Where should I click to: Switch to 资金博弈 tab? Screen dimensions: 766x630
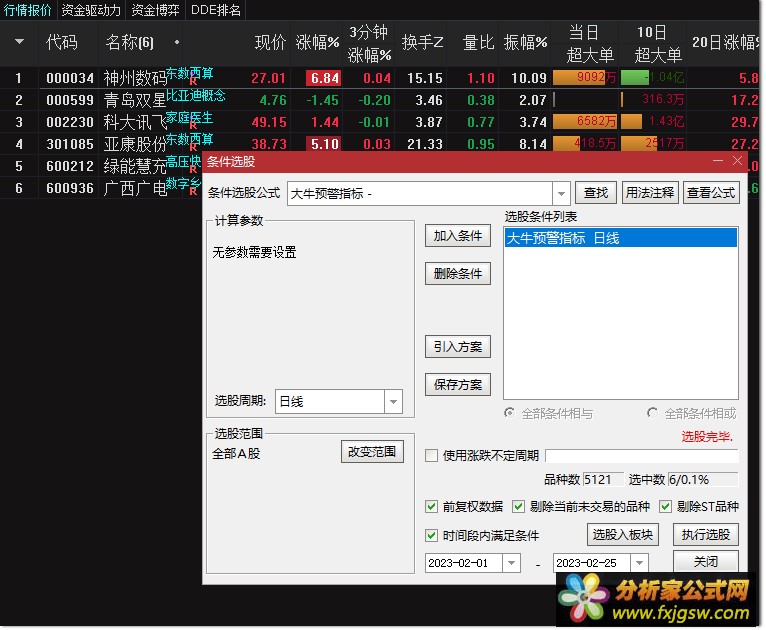[x=155, y=10]
